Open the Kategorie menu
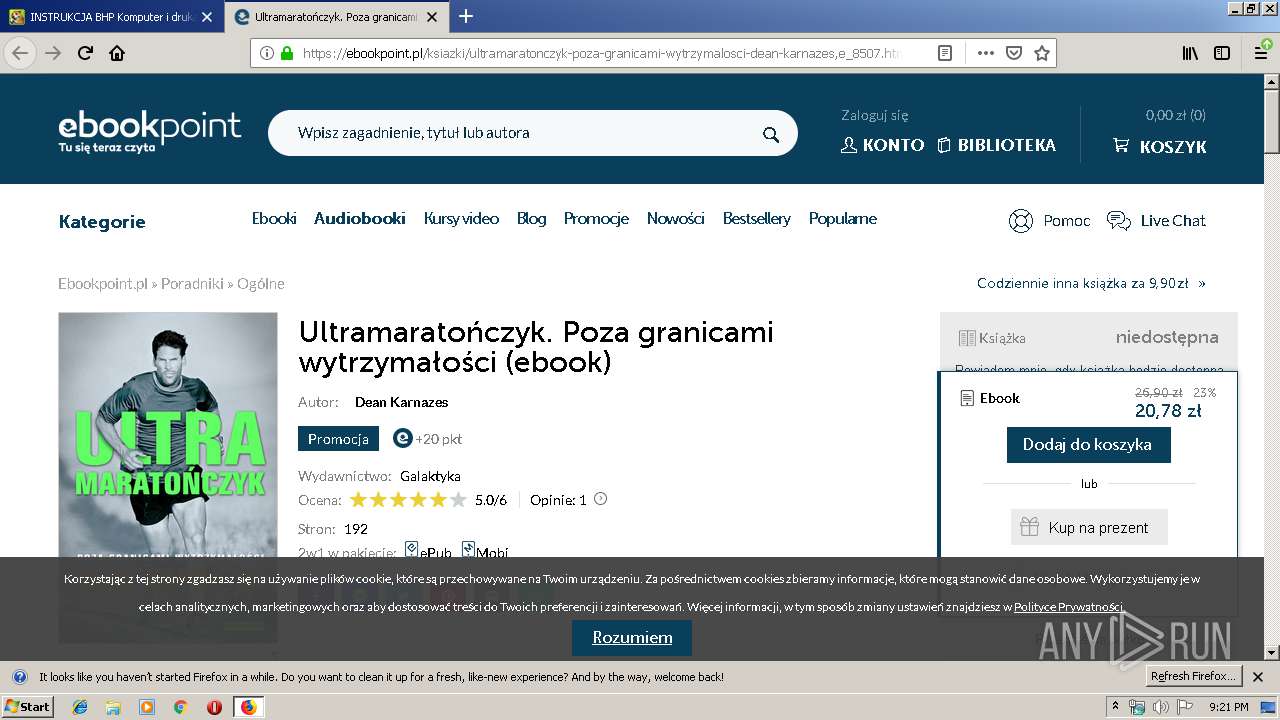 [x=102, y=222]
